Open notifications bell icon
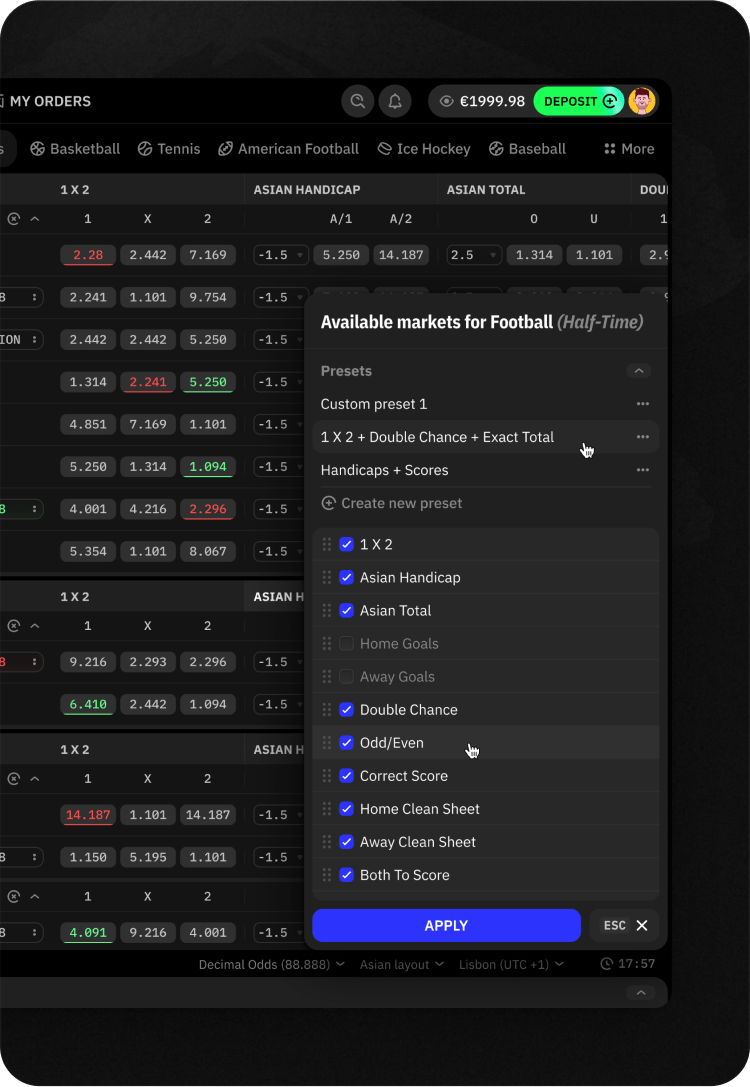The width and height of the screenshot is (750, 1087). [x=395, y=101]
